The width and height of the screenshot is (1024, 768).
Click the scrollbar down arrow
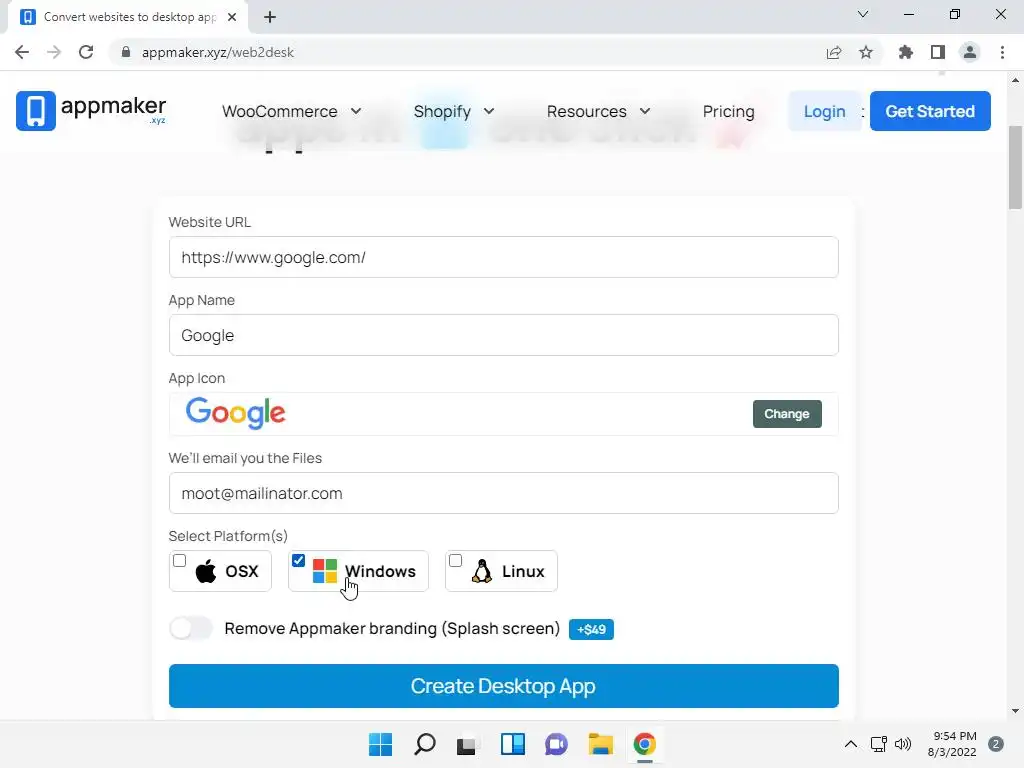1015,711
